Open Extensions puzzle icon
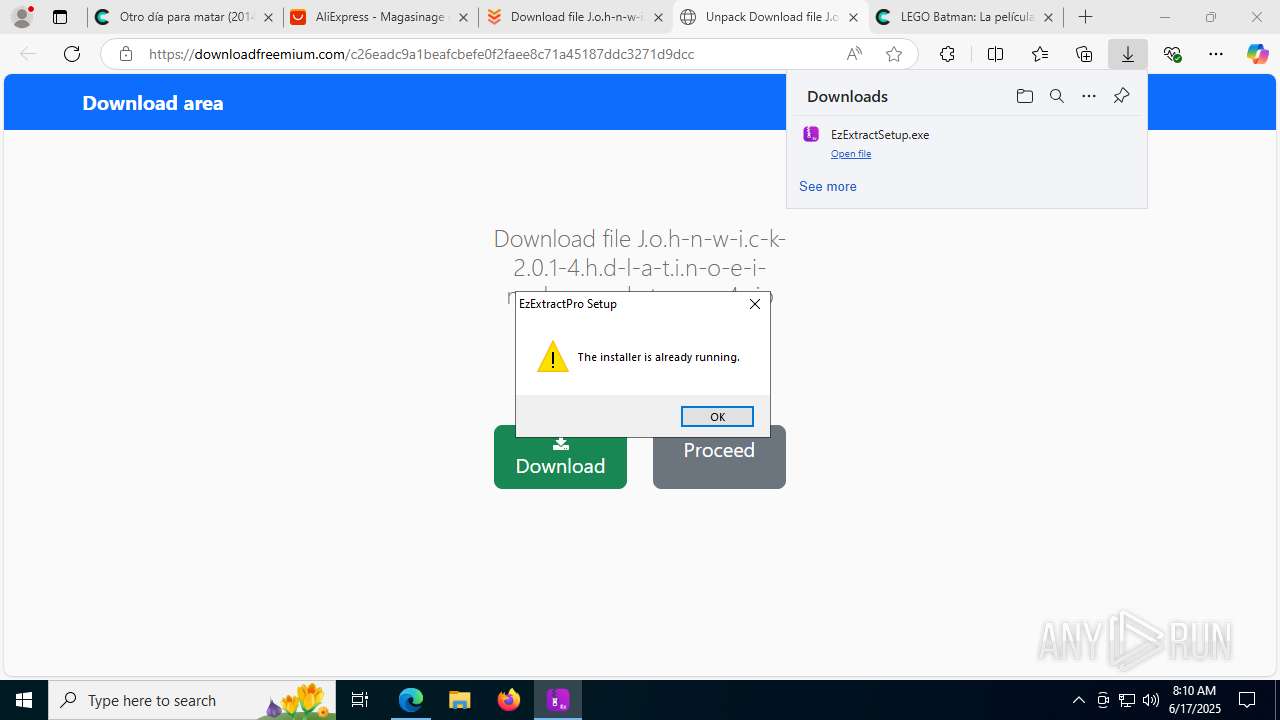 point(947,54)
